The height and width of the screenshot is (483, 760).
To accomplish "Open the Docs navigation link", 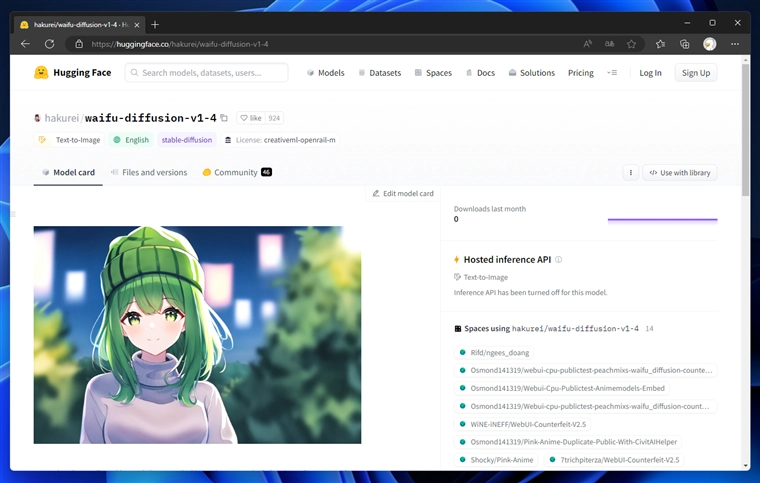I will pyautogui.click(x=480, y=73).
